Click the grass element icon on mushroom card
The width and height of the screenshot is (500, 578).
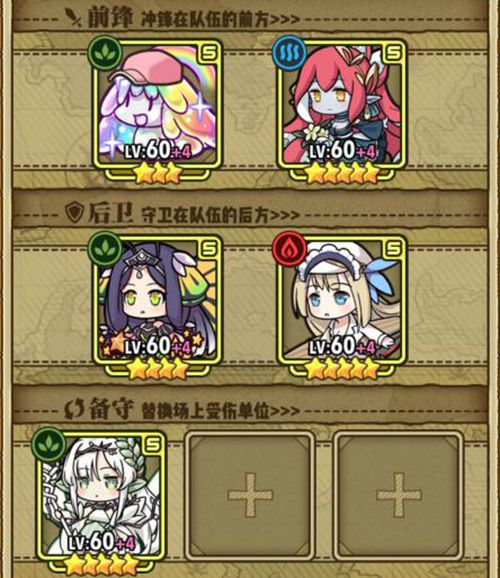click(105, 53)
